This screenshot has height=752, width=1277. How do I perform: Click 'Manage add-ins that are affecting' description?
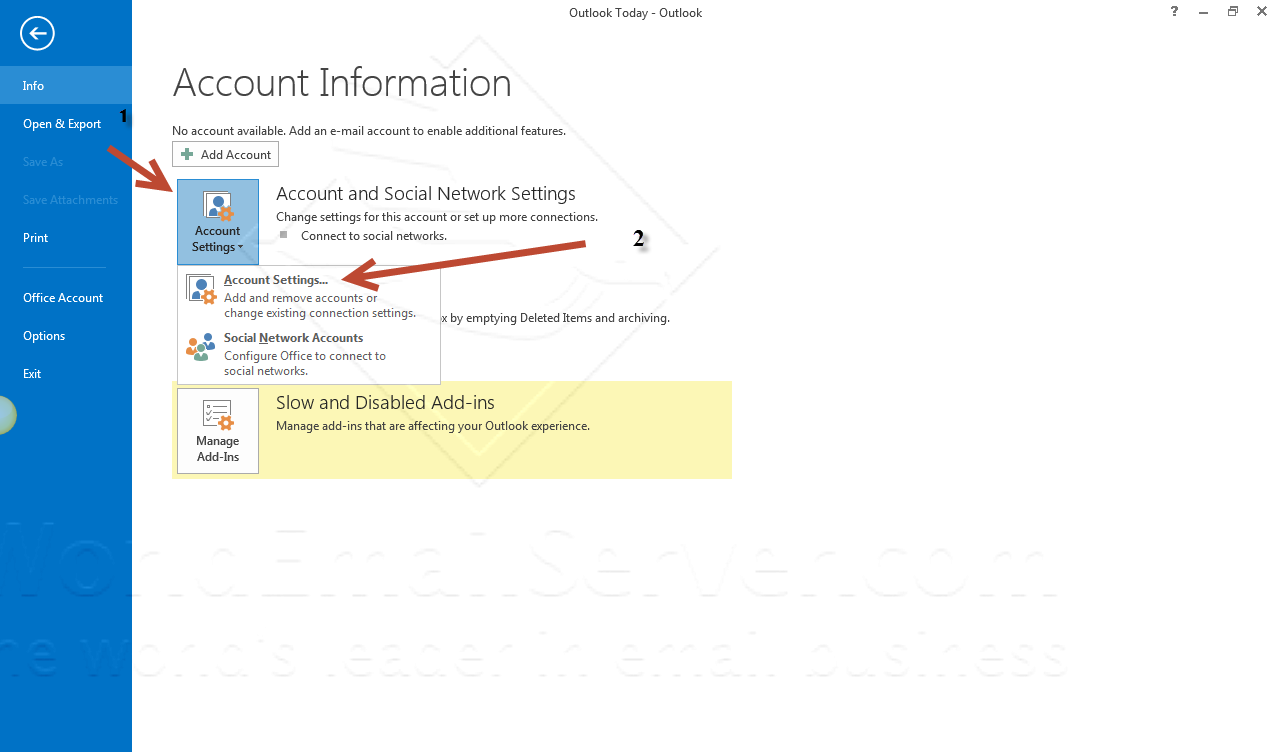point(433,426)
